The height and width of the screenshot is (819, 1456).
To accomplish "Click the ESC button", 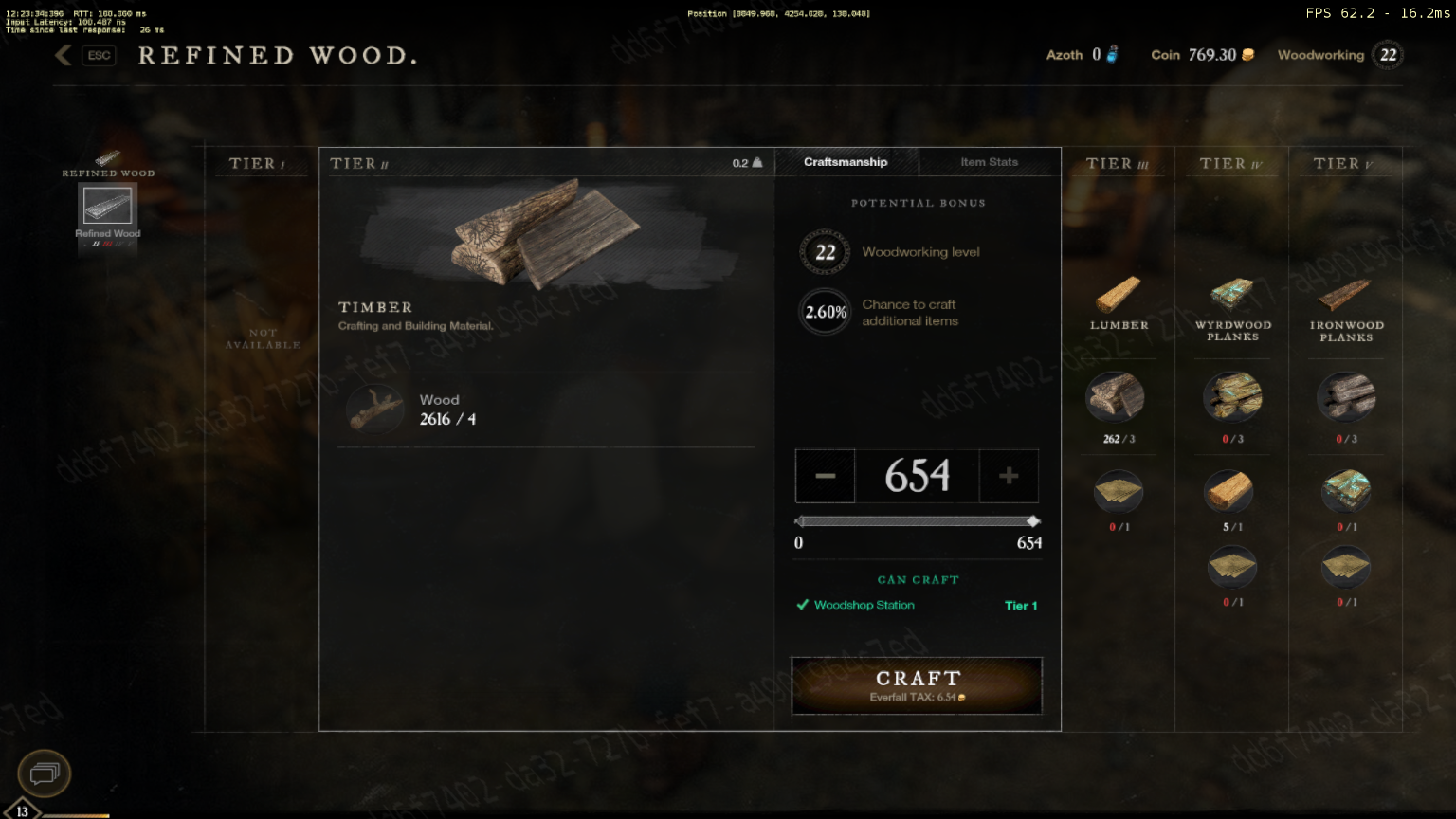I will pyautogui.click(x=99, y=55).
